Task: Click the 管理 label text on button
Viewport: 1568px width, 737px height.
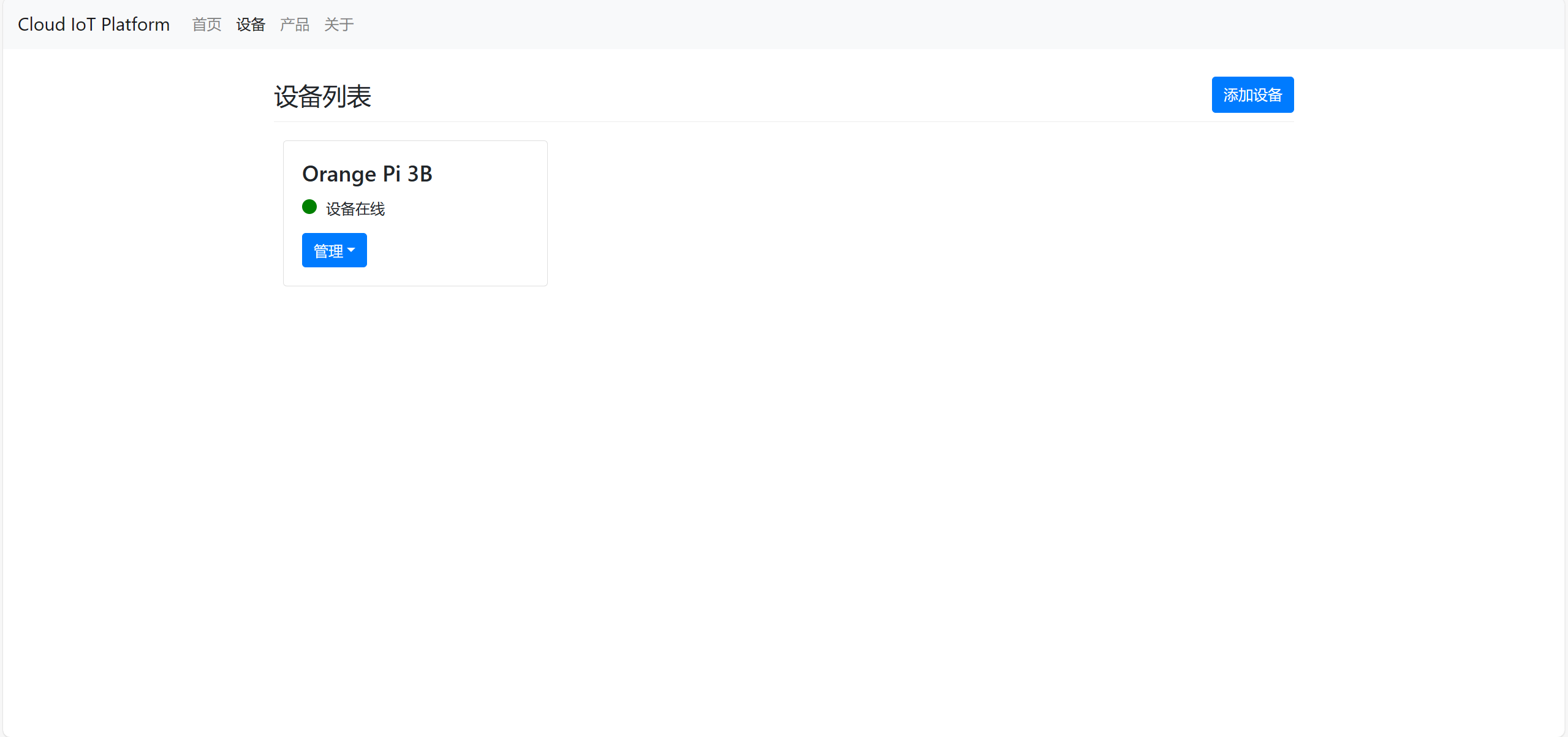Action: point(328,251)
